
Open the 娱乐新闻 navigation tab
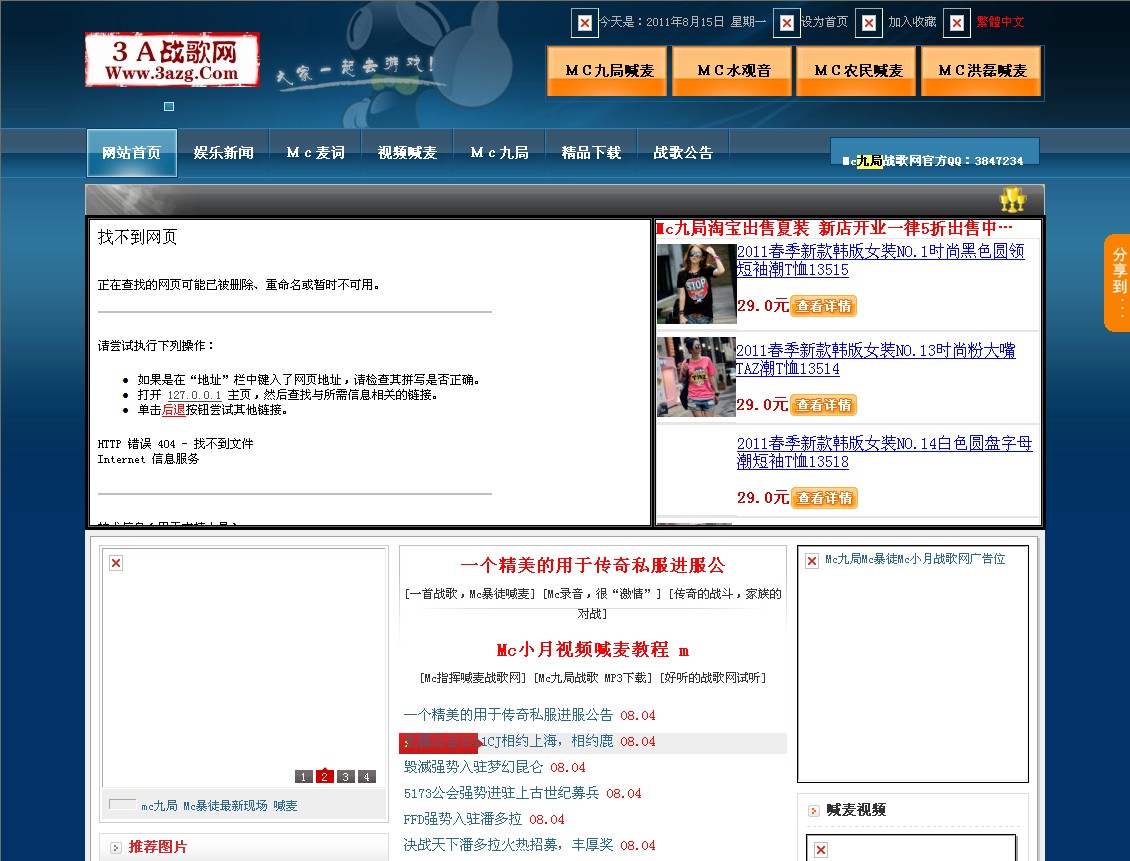click(223, 153)
